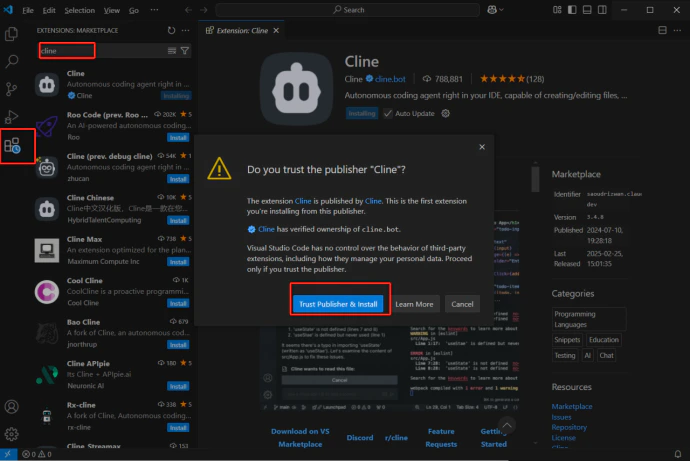
Task: Open the Extensions view icon
Action: (x=12, y=146)
